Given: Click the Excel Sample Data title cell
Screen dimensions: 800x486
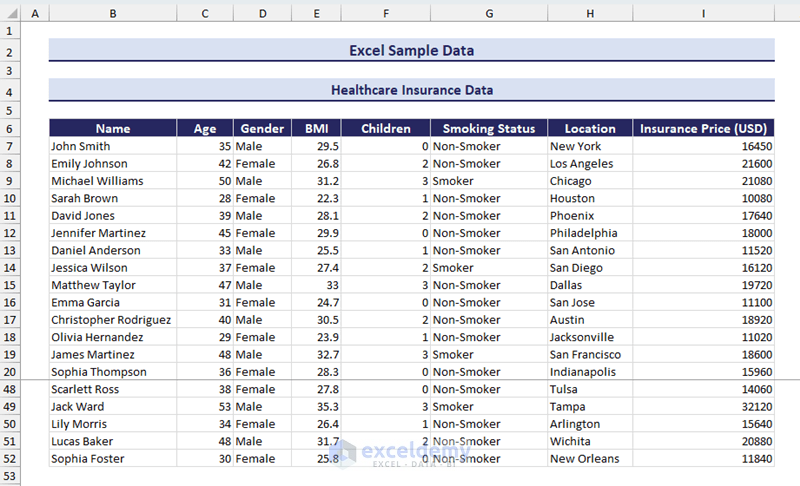Looking at the screenshot, I should (411, 50).
